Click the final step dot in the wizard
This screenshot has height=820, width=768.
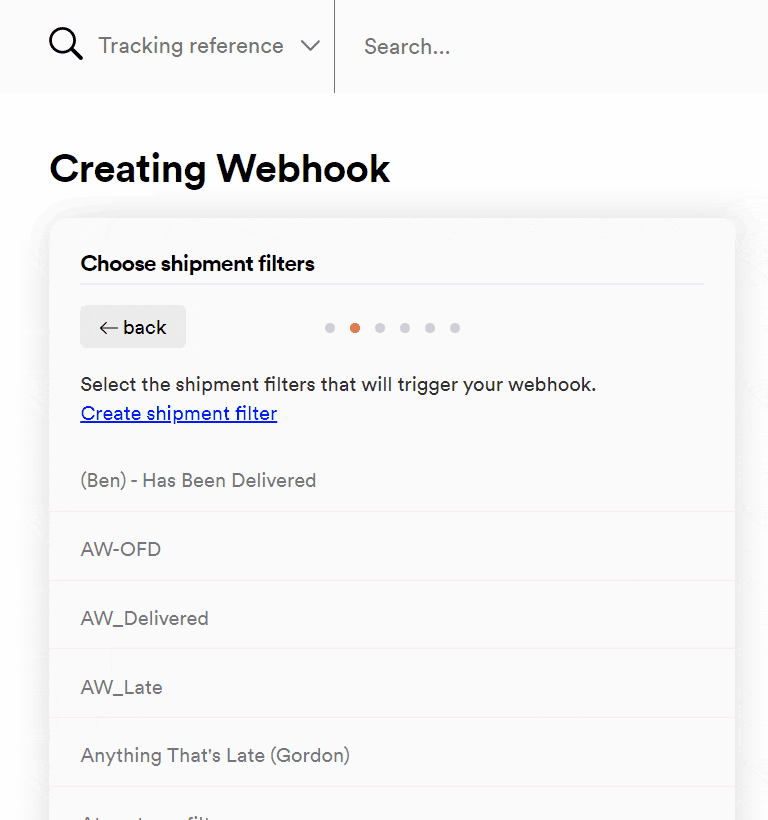[455, 327]
